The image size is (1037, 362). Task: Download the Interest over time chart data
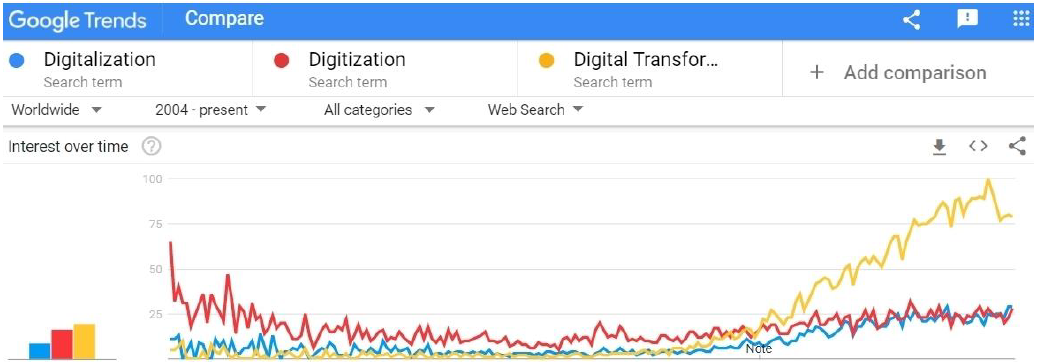tap(939, 147)
